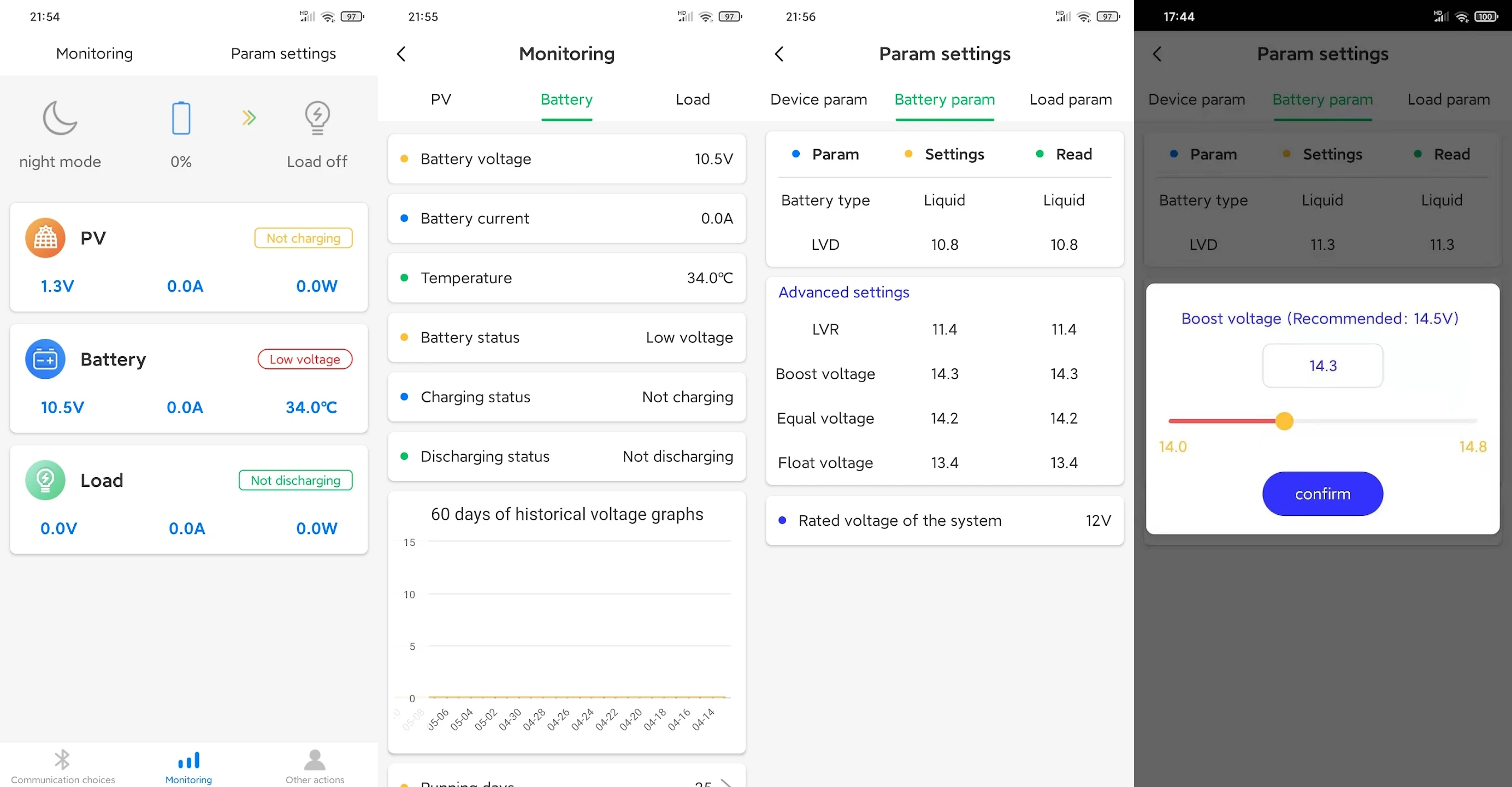Tap LVR 11.4 setting value
1512x787 pixels.
[944, 329]
